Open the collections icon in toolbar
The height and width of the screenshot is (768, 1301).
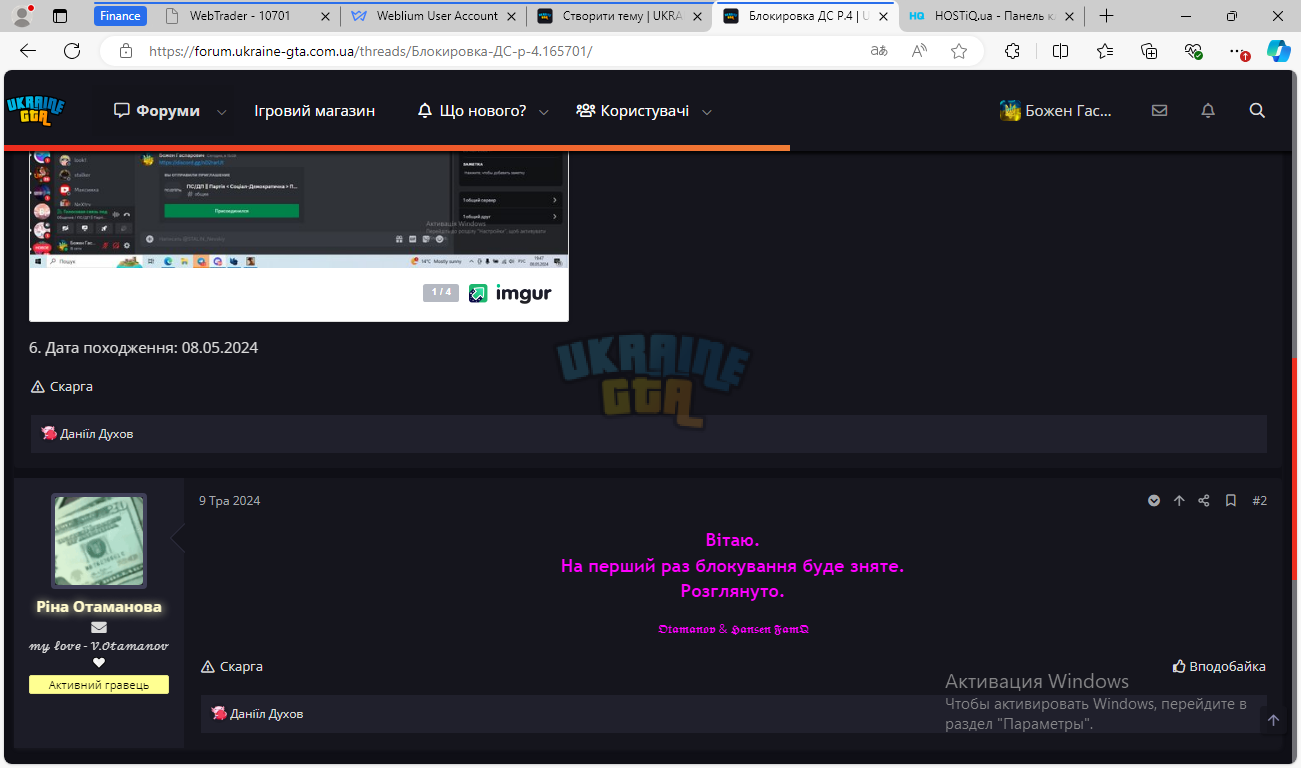coord(1149,51)
